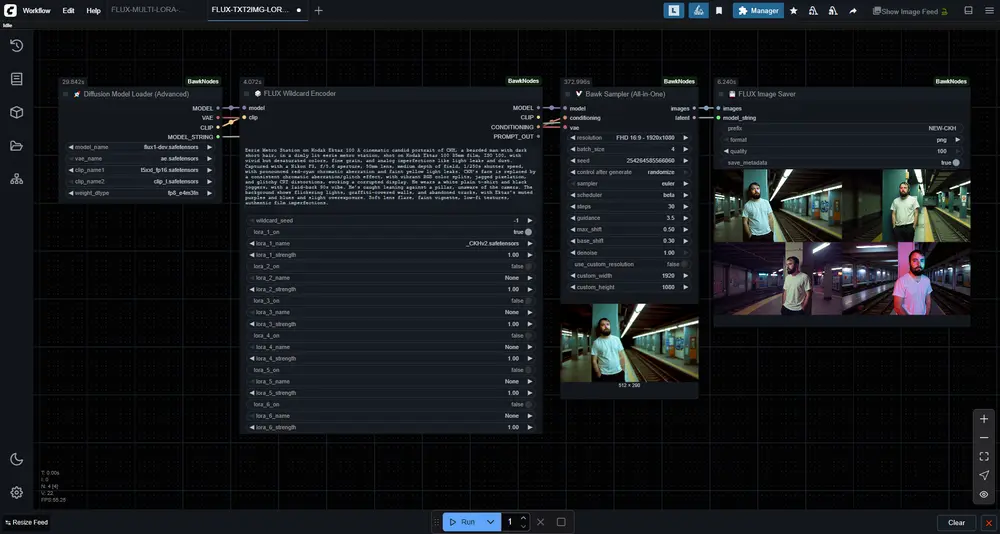Screen dimensions: 1000x534
Task: Open the node library cube icon
Action: click(16, 112)
